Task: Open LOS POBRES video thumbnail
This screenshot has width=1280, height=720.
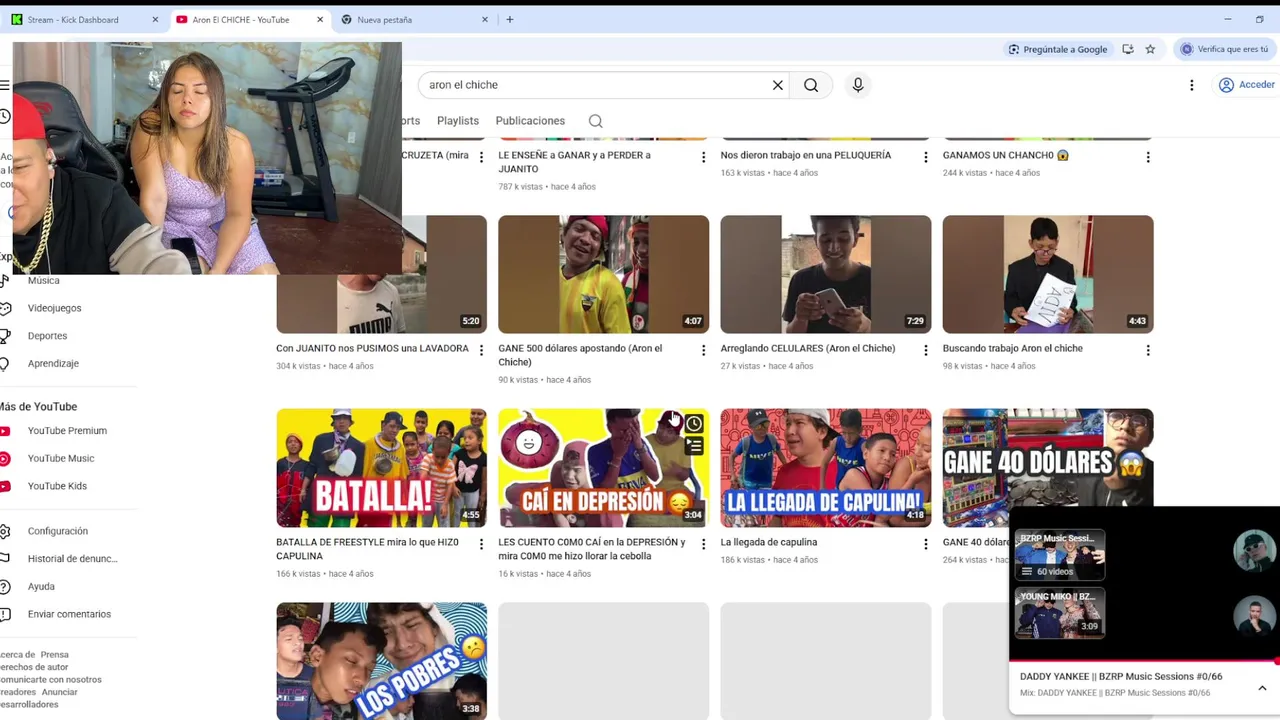Action: (x=381, y=660)
